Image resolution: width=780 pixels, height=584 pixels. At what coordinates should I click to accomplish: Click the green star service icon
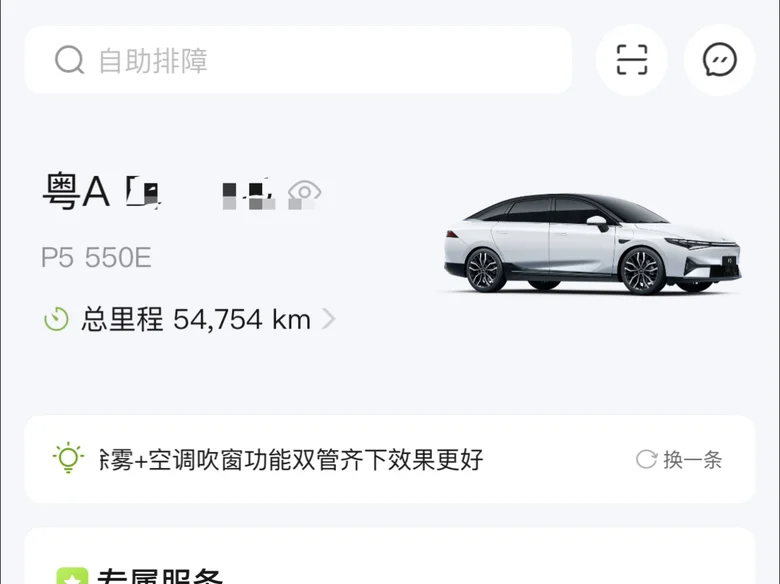(73, 576)
